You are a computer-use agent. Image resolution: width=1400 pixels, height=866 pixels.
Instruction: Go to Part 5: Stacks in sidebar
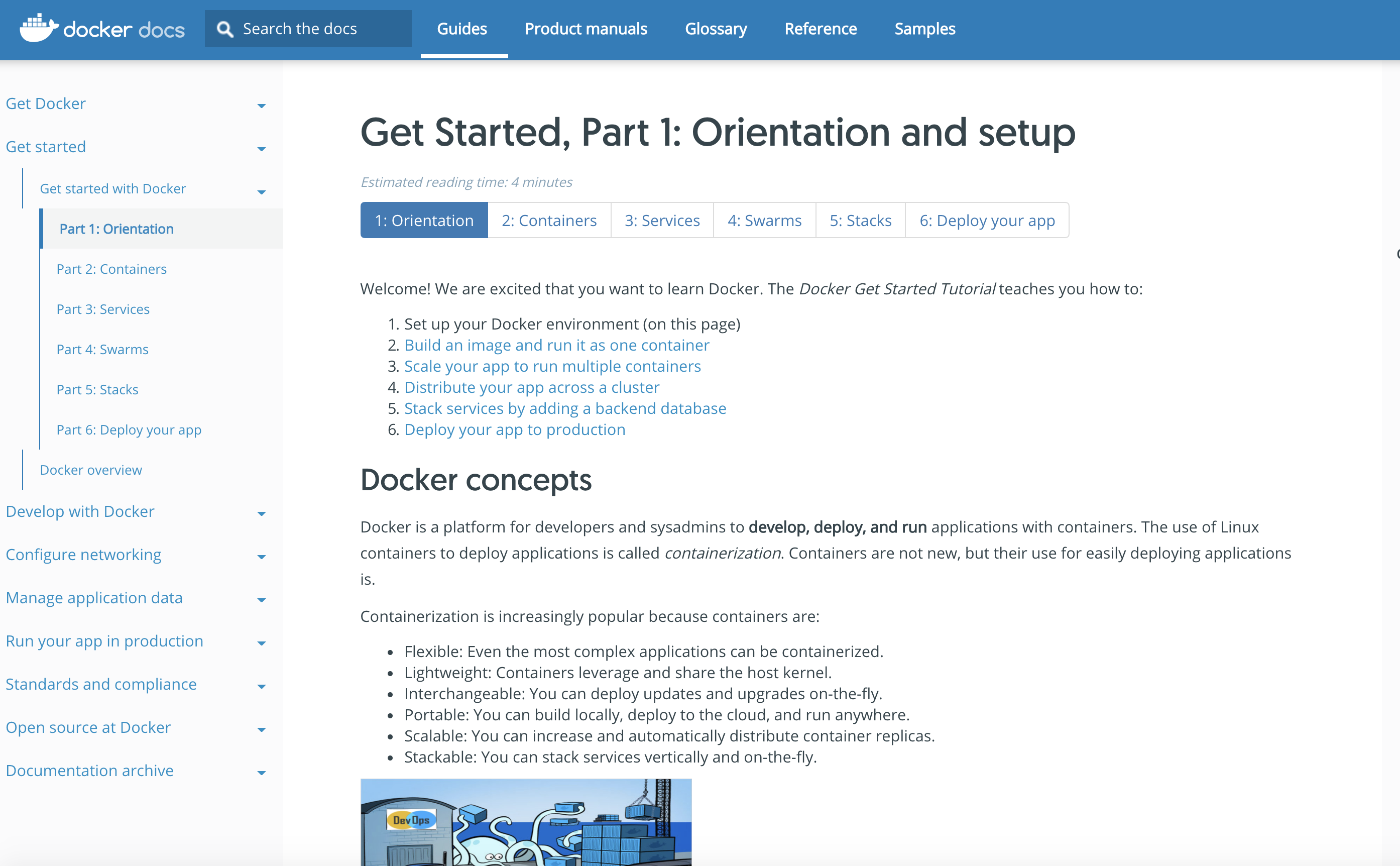click(97, 389)
